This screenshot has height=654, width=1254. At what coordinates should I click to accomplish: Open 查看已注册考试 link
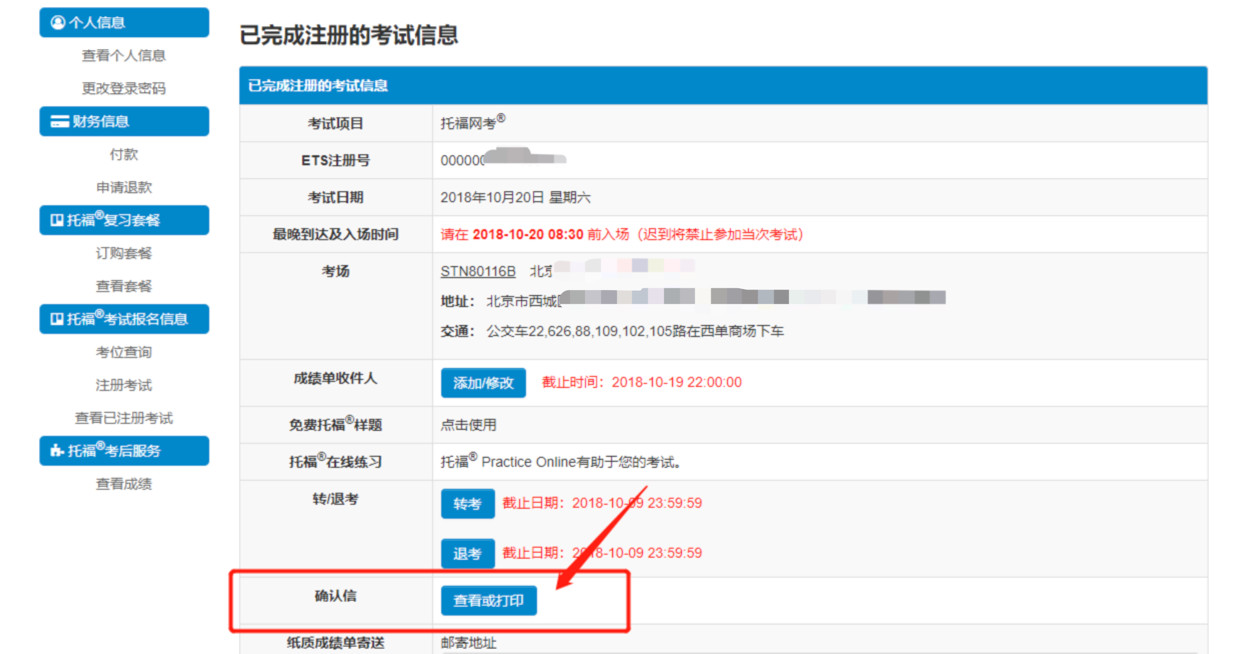[x=124, y=419]
